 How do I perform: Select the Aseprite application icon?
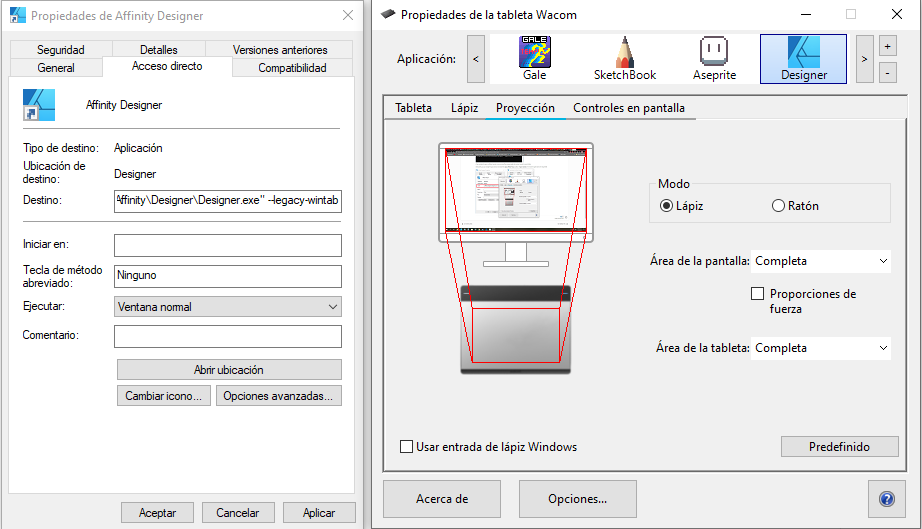tap(714, 58)
